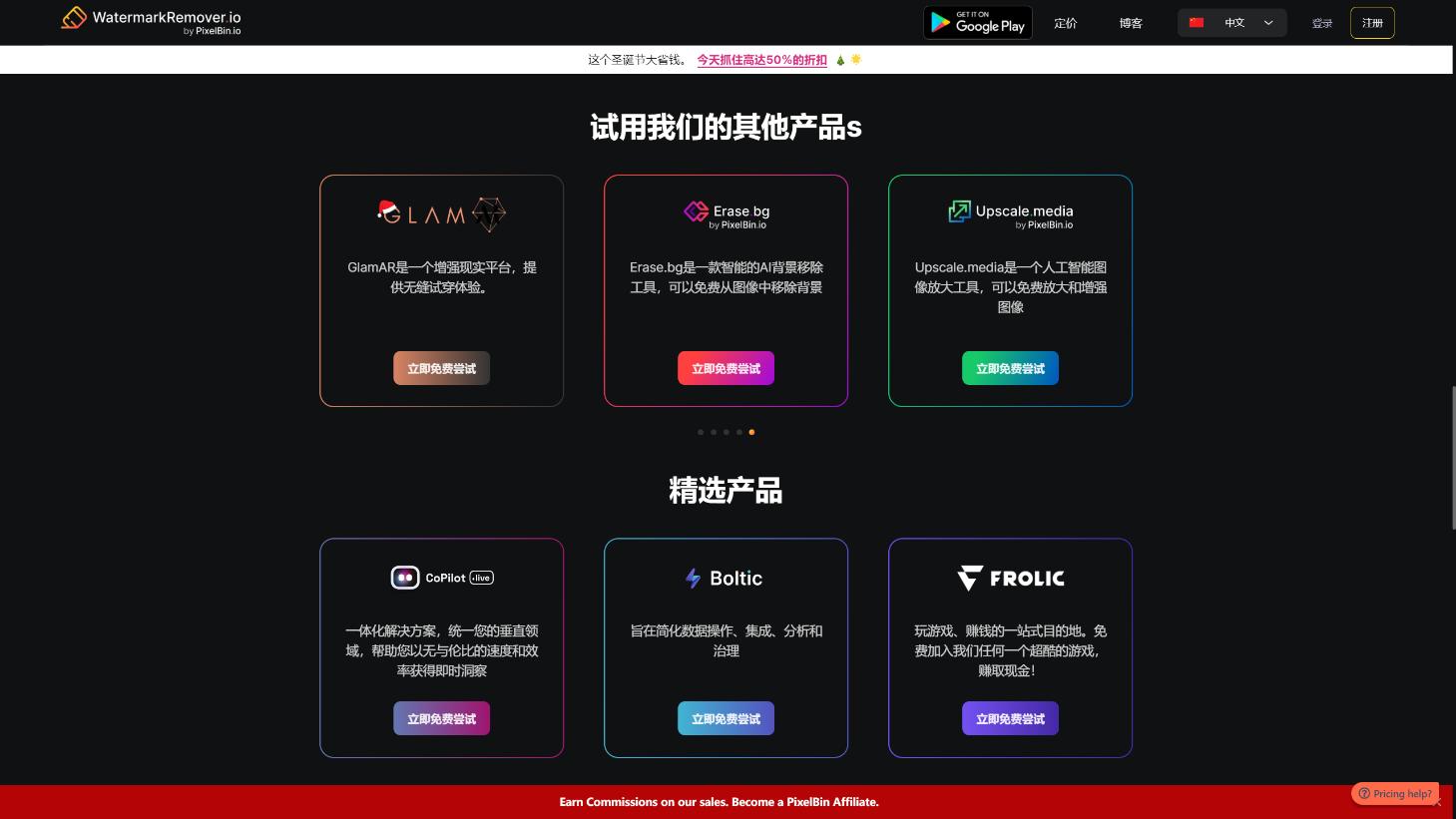Open the Upscale.media logo icon
This screenshot has height=819, width=1456.
(x=959, y=210)
